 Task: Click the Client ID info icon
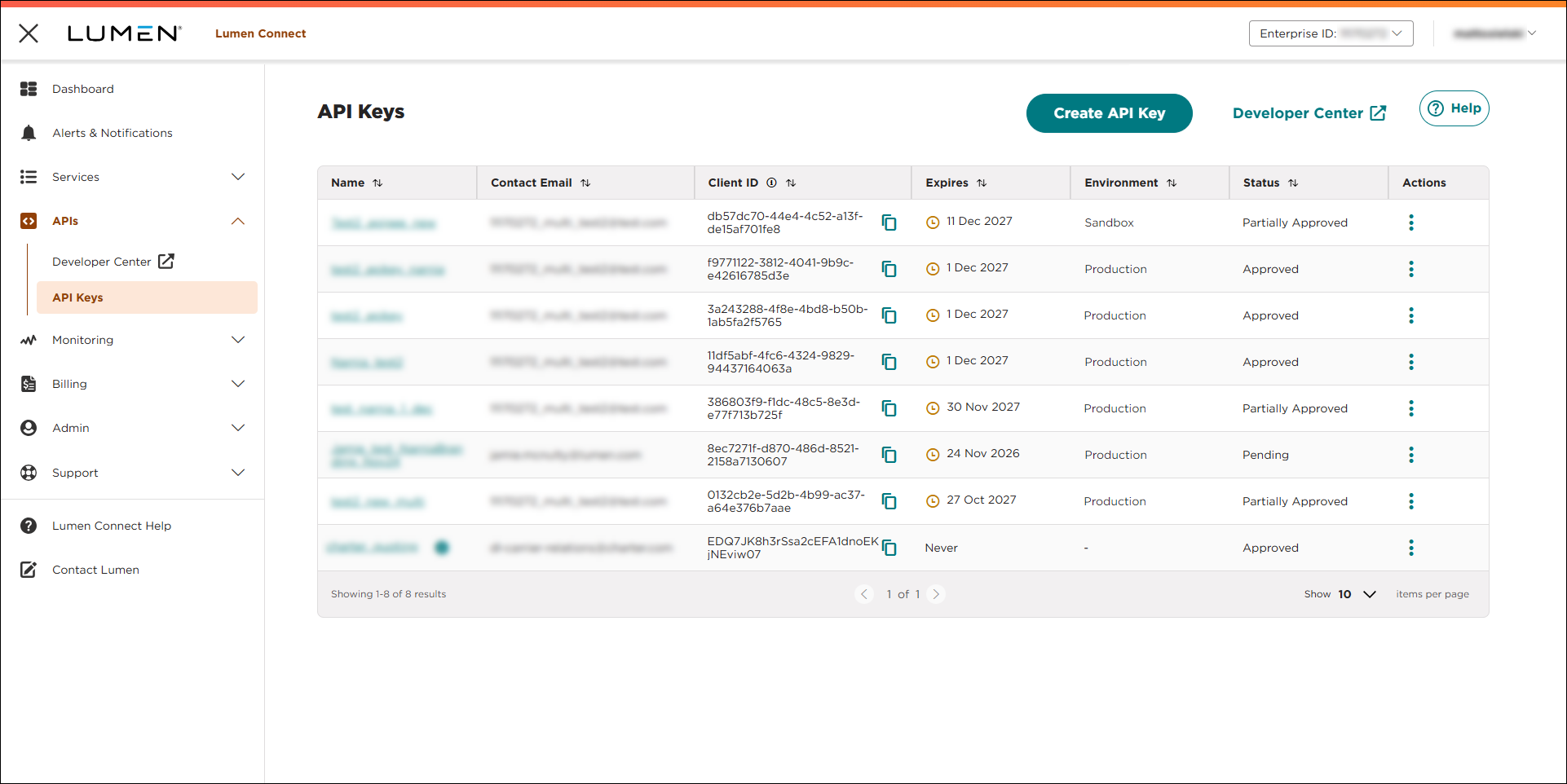771,183
